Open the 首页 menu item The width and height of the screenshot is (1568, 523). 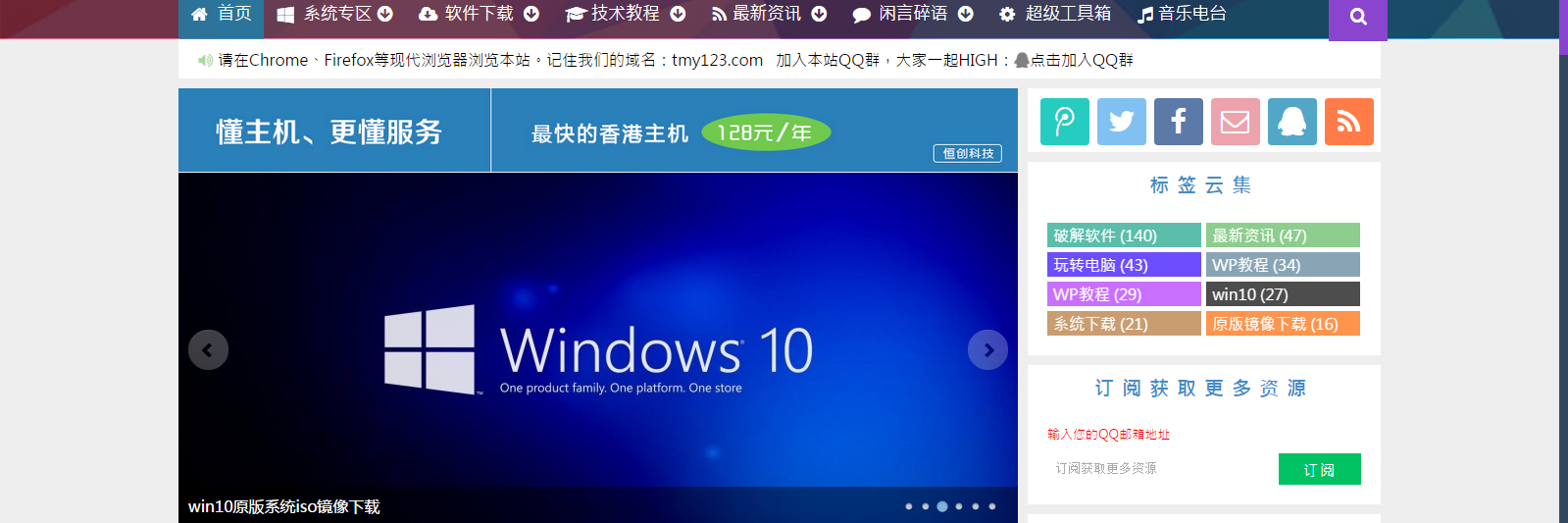pyautogui.click(x=222, y=14)
